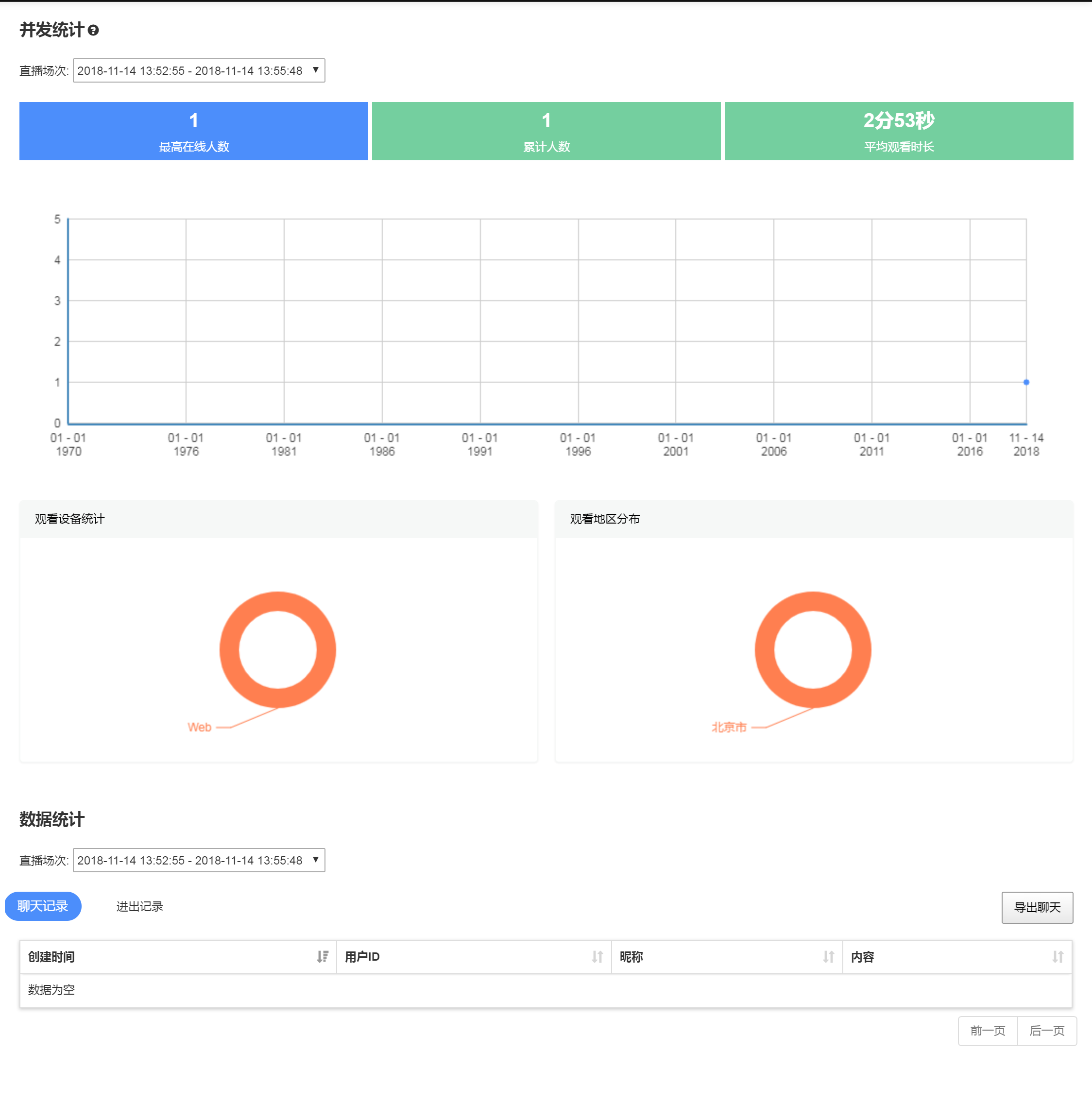Image resolution: width=1092 pixels, height=1119 pixels.
Task: Select the 聊天记录 tab
Action: pyautogui.click(x=43, y=906)
